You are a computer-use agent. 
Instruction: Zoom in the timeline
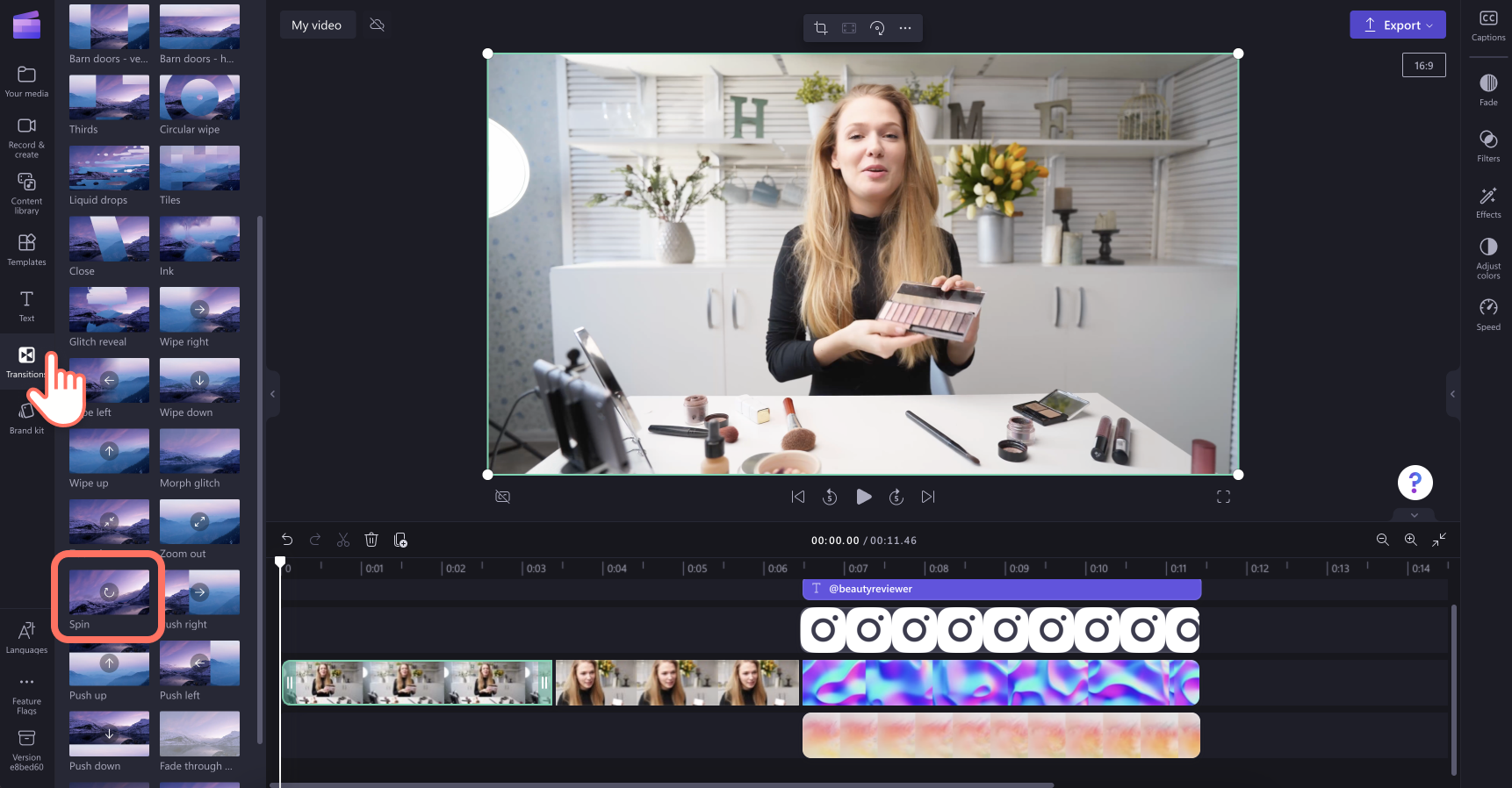click(x=1411, y=540)
